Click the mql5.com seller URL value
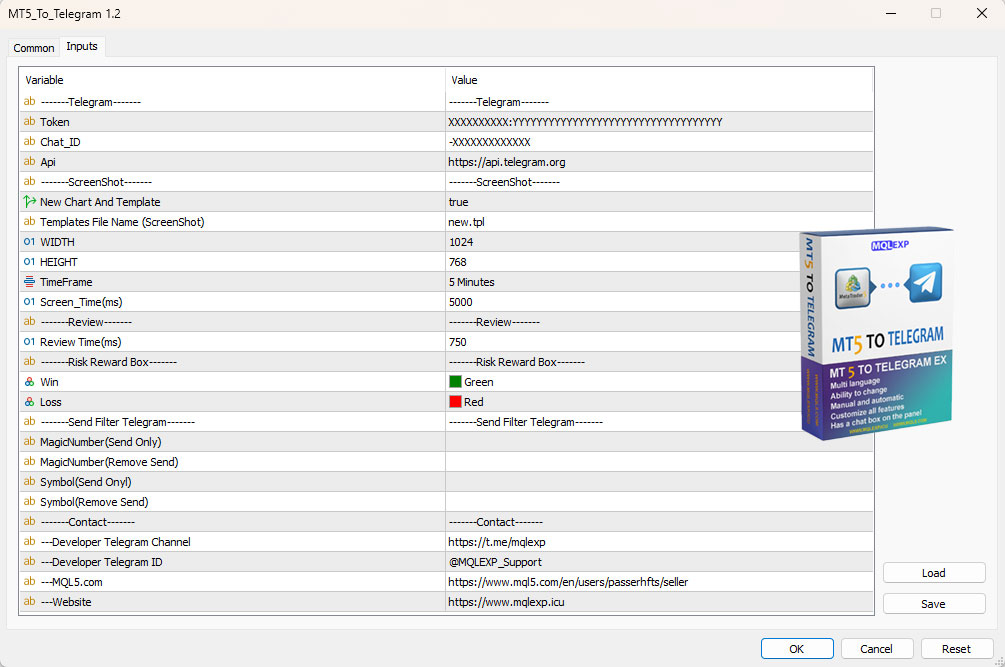Image resolution: width=1005 pixels, height=667 pixels. [568, 582]
